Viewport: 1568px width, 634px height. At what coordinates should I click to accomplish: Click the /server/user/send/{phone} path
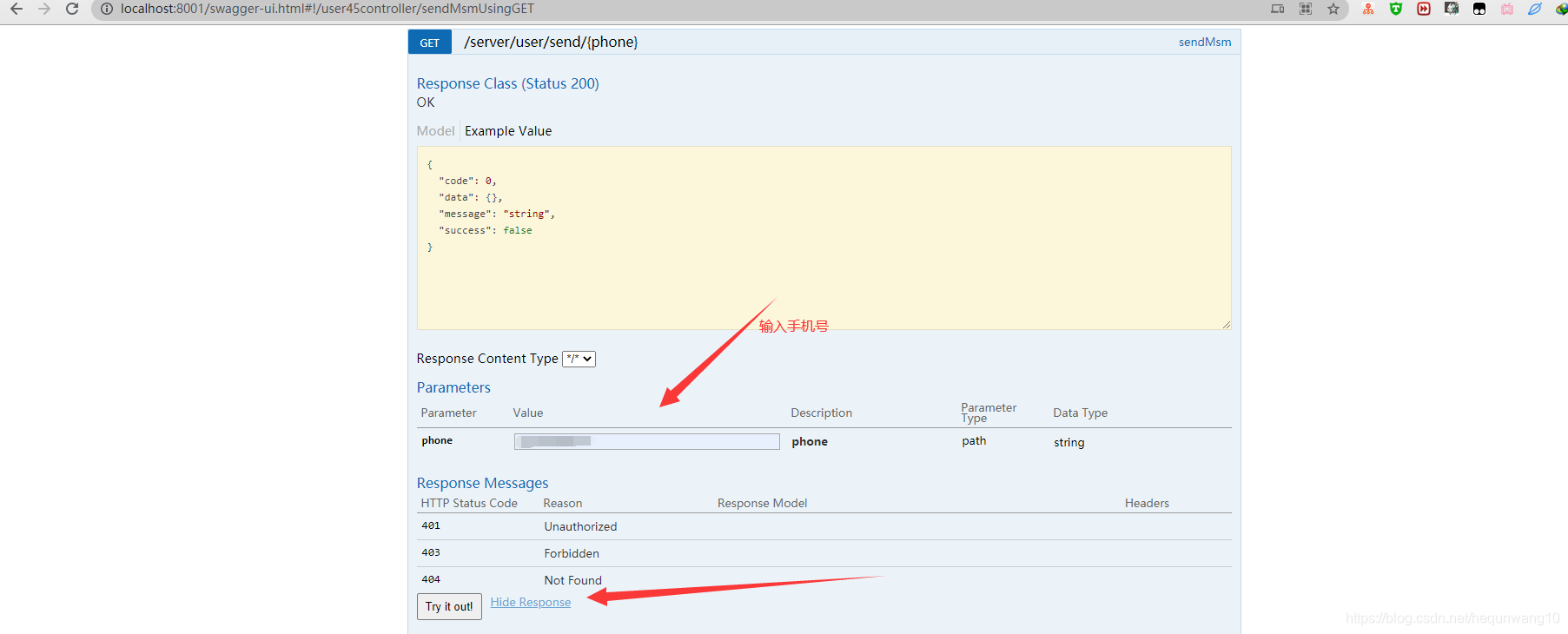click(x=551, y=42)
